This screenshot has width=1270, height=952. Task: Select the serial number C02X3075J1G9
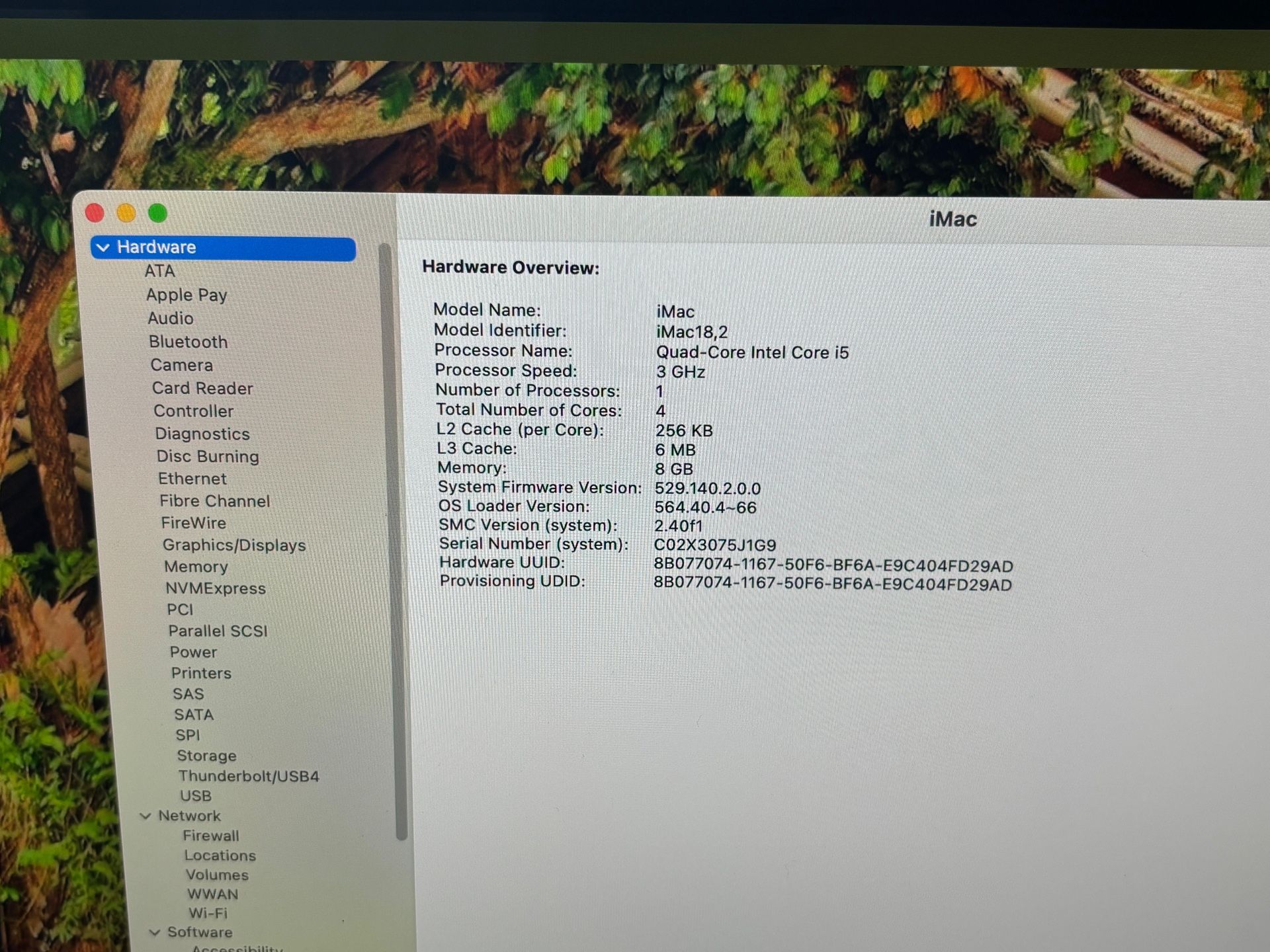pos(715,545)
